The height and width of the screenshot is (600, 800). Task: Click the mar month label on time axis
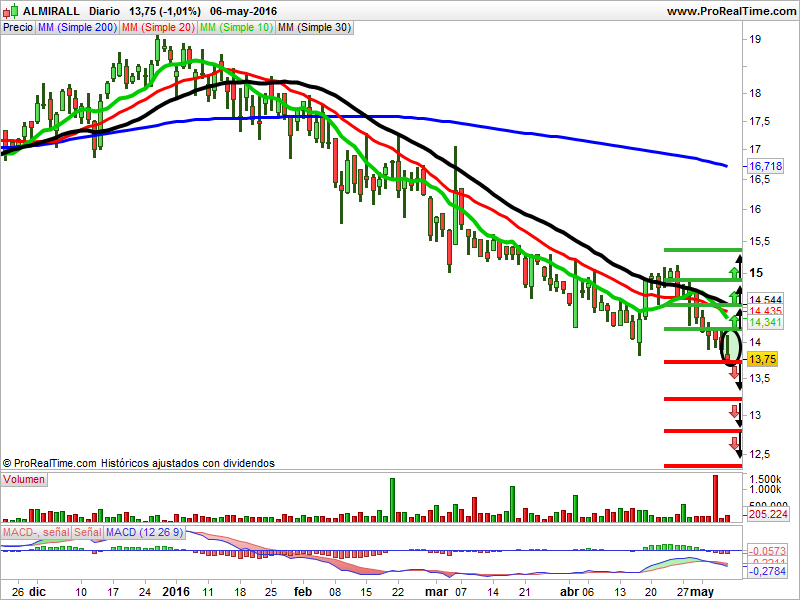coord(437,592)
